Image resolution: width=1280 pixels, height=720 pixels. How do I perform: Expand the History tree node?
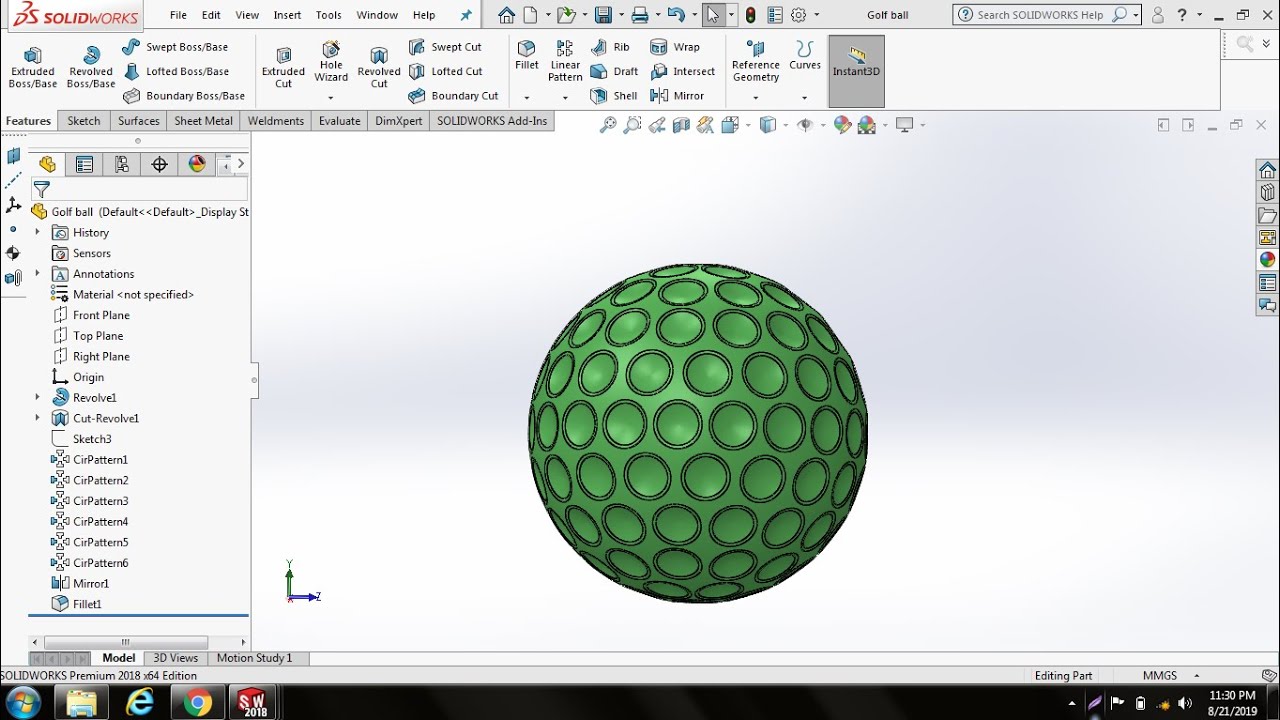coord(38,232)
